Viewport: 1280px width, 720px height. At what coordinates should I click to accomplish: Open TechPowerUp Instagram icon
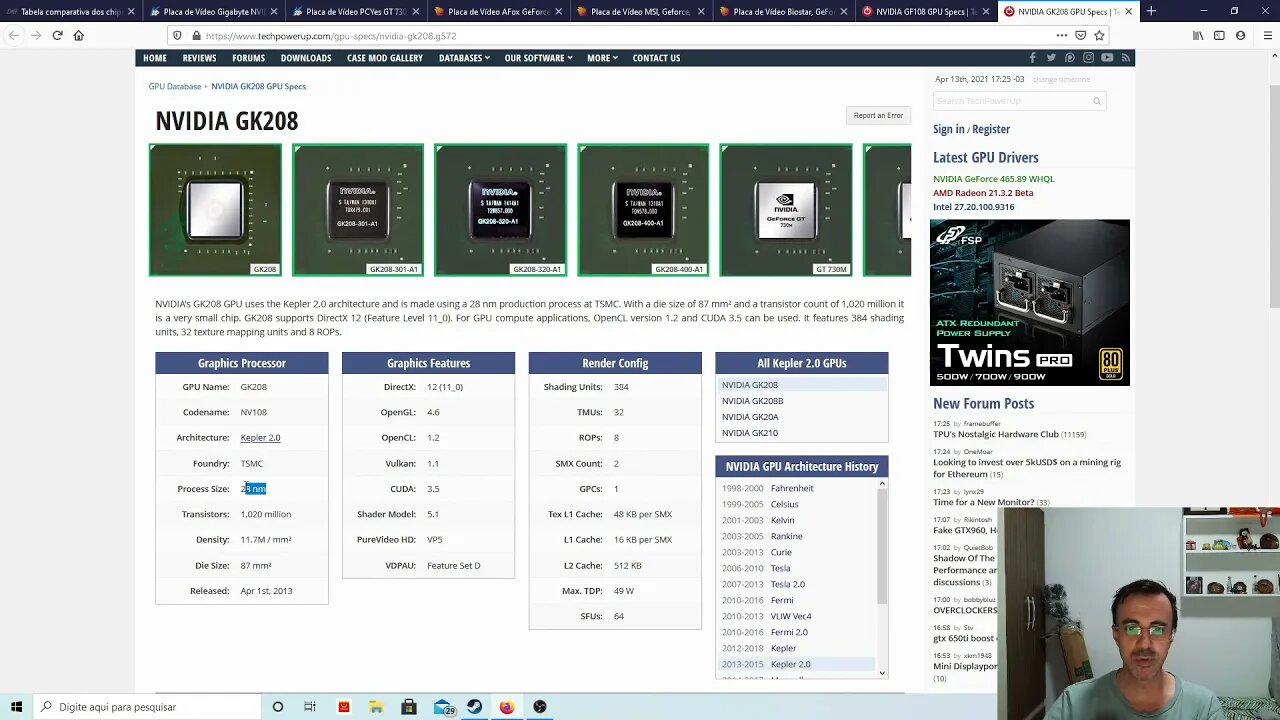[1088, 58]
